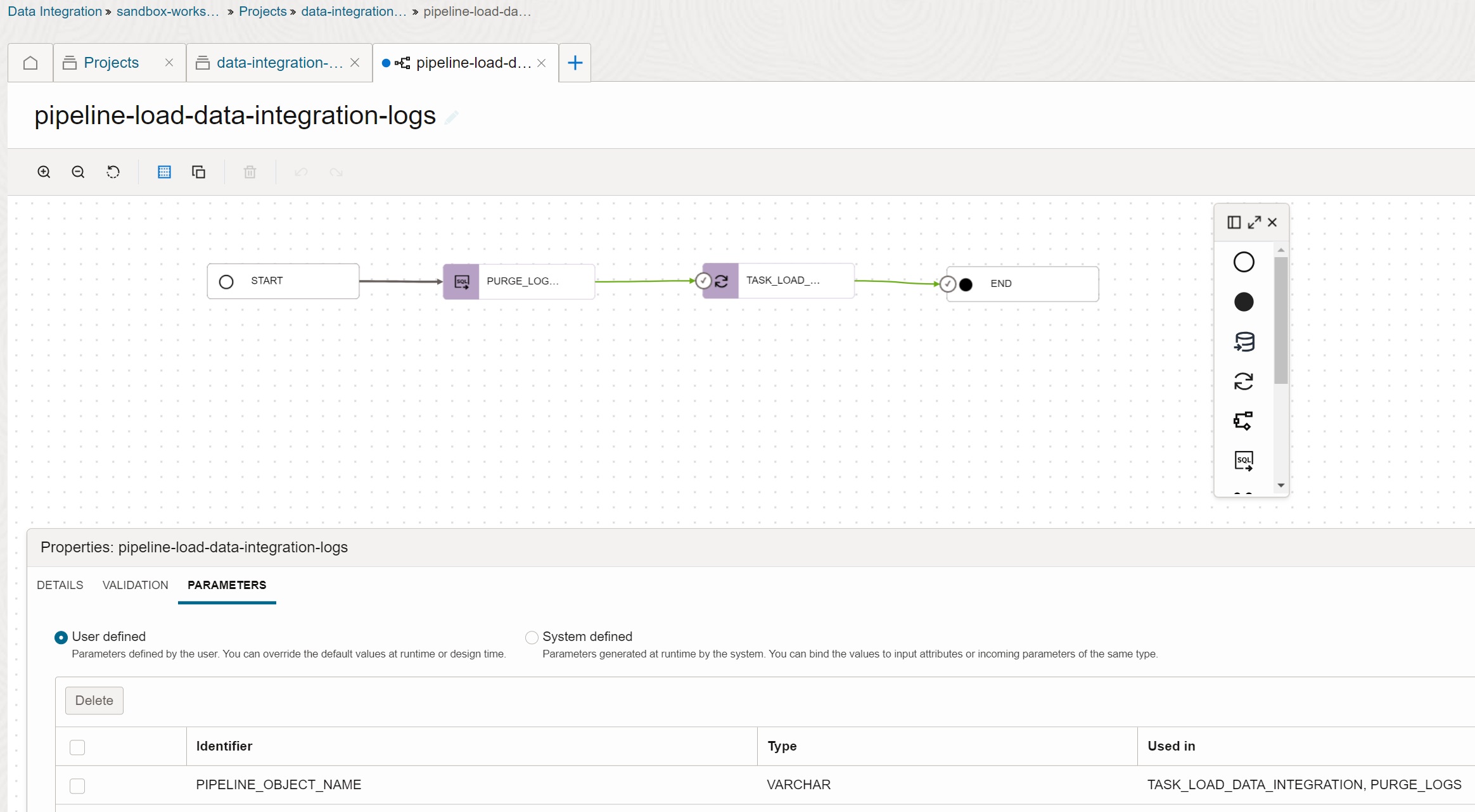Toggle the grid guide icon

(x=164, y=172)
